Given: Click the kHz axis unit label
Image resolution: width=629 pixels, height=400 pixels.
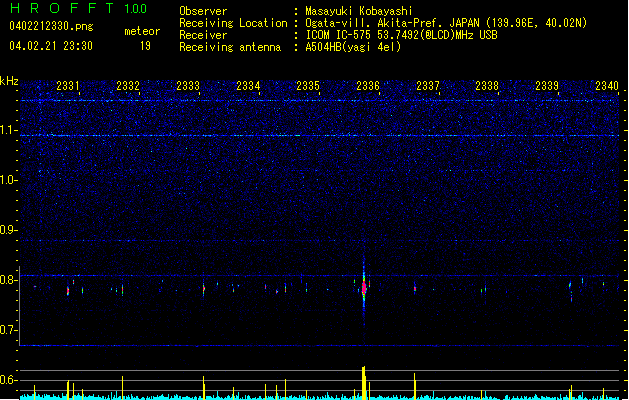Looking at the screenshot, I should tap(9, 81).
